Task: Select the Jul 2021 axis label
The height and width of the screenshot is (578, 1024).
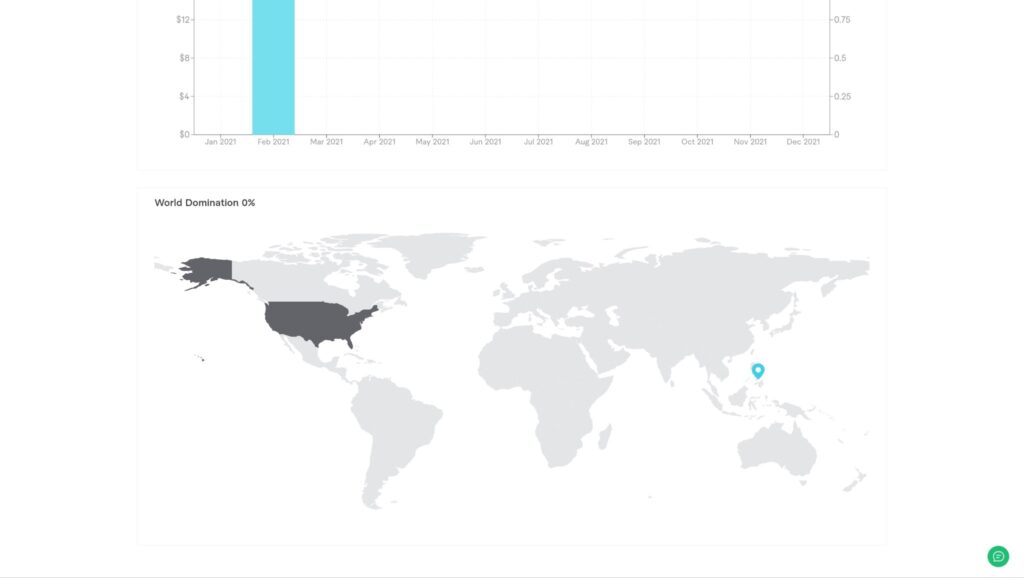Action: pos(538,142)
